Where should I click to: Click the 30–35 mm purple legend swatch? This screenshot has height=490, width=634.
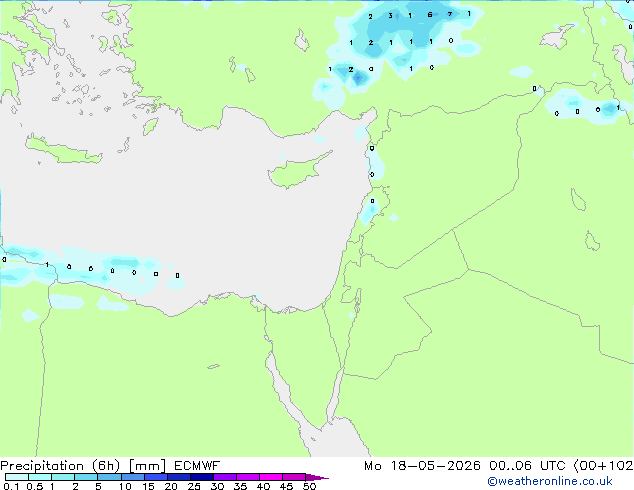coord(224,477)
